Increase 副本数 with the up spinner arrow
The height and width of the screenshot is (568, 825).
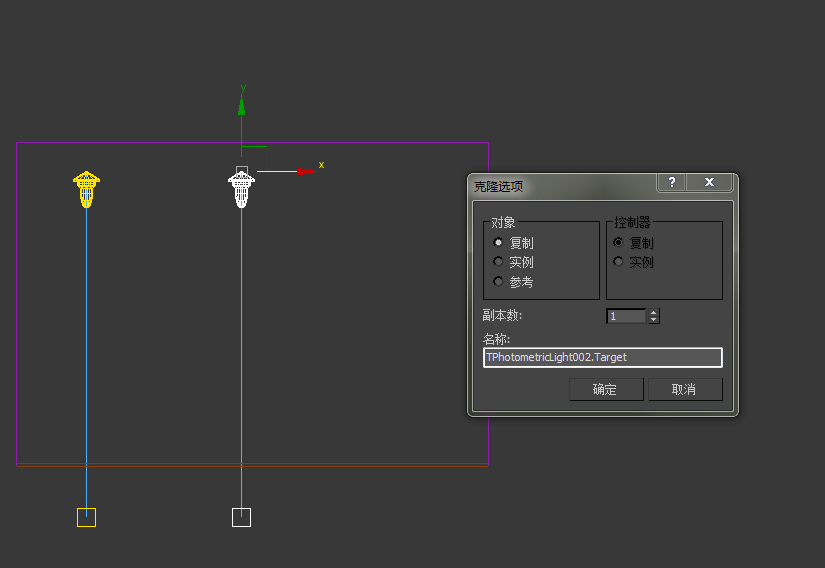(653, 312)
